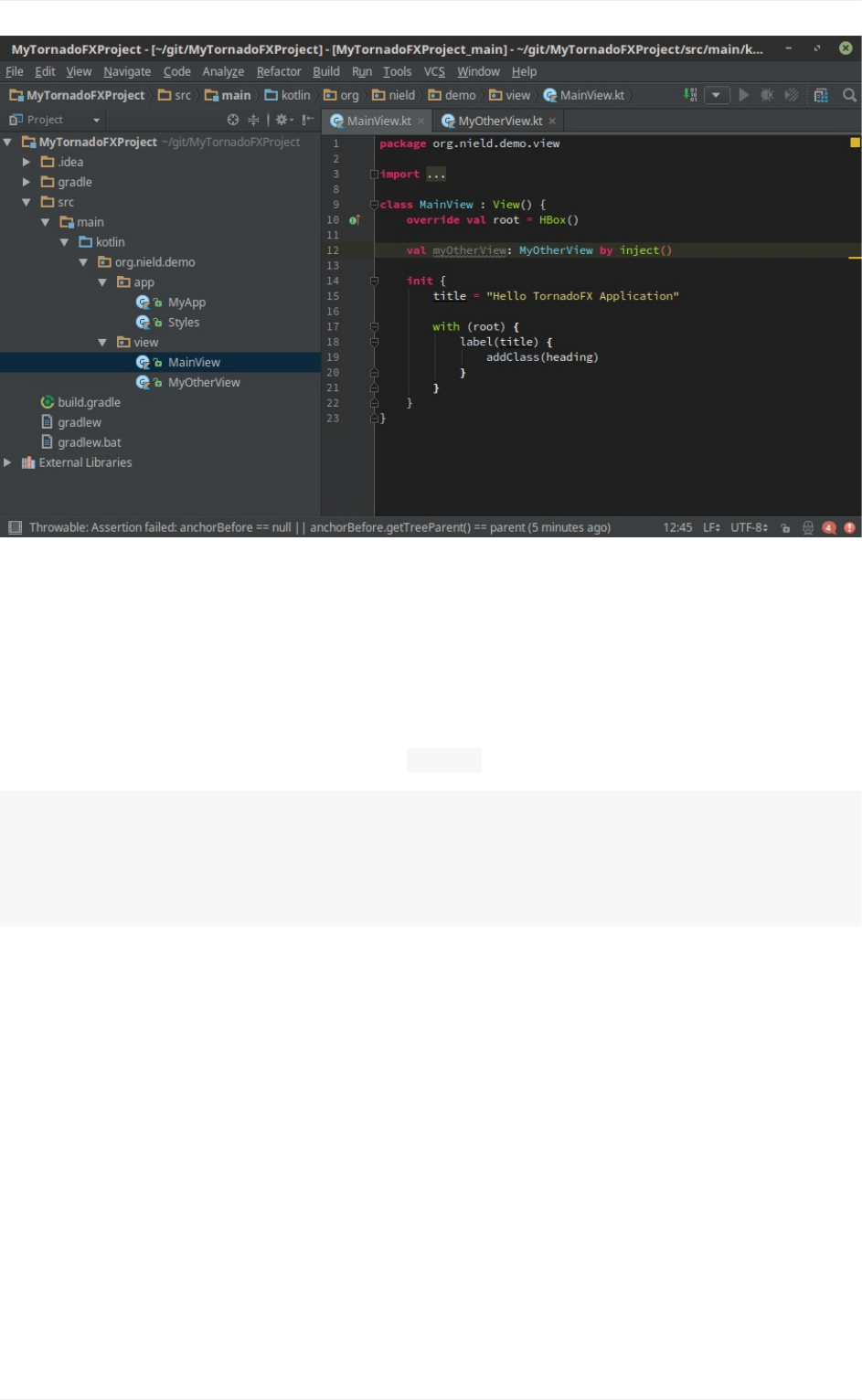862x1400 pixels.
Task: Open the Refactor menu
Action: click(x=279, y=71)
